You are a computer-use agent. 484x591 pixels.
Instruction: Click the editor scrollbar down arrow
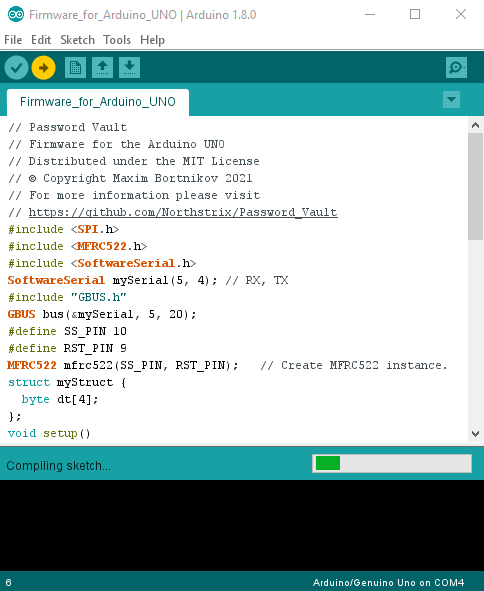pyautogui.click(x=475, y=434)
